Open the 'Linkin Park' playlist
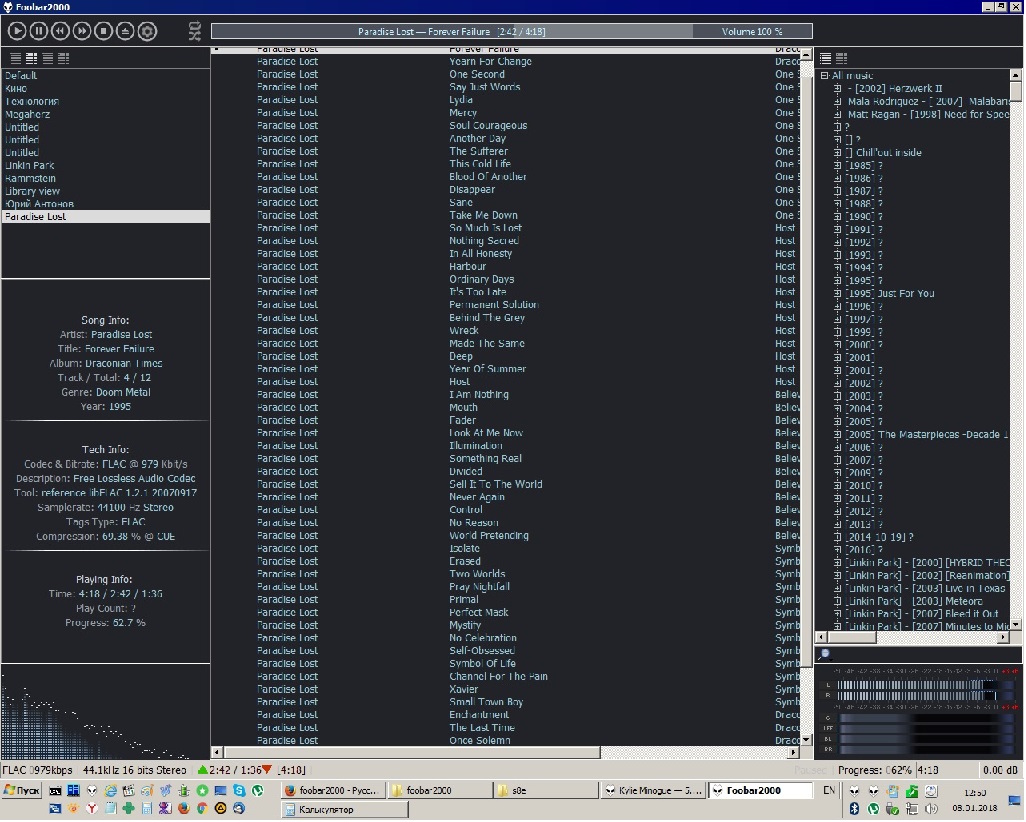This screenshot has height=822, width=1026. pos(30,165)
